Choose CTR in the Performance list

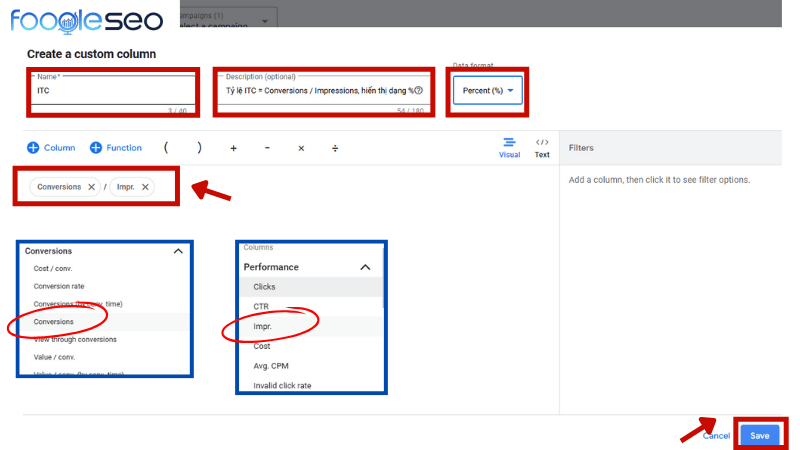(261, 306)
